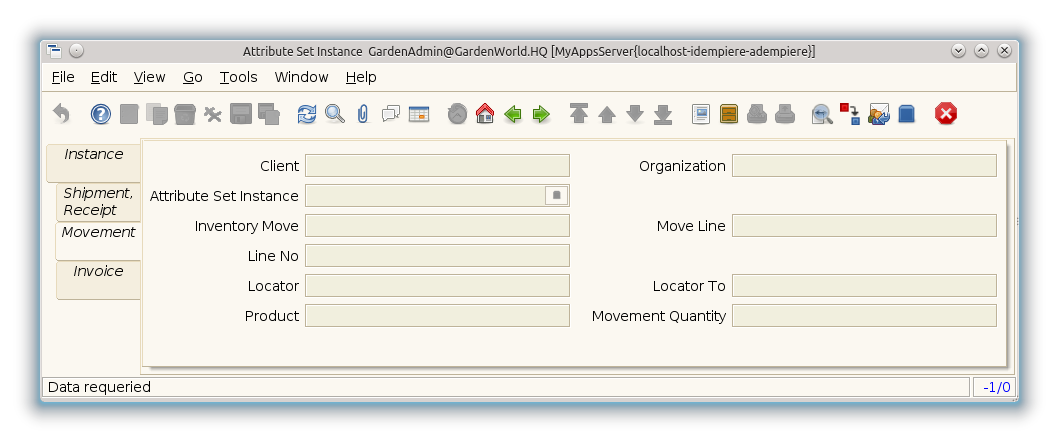Open Lookup Record magnifier icon

tap(334, 114)
